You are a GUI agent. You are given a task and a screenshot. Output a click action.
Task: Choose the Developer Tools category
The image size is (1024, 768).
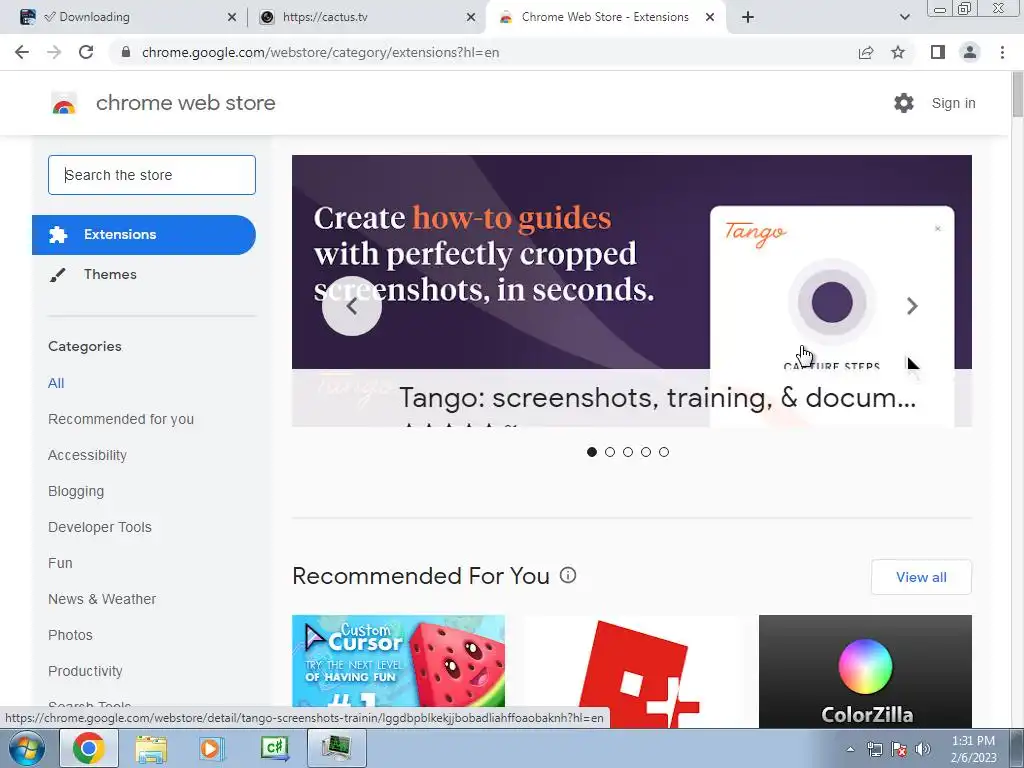(100, 527)
